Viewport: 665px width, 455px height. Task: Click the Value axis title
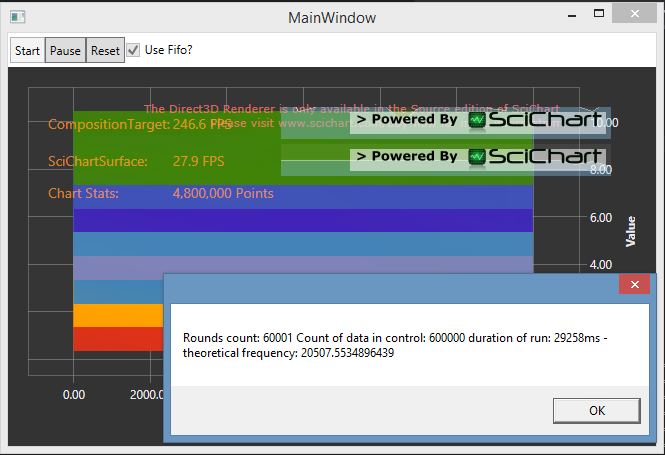click(x=631, y=231)
